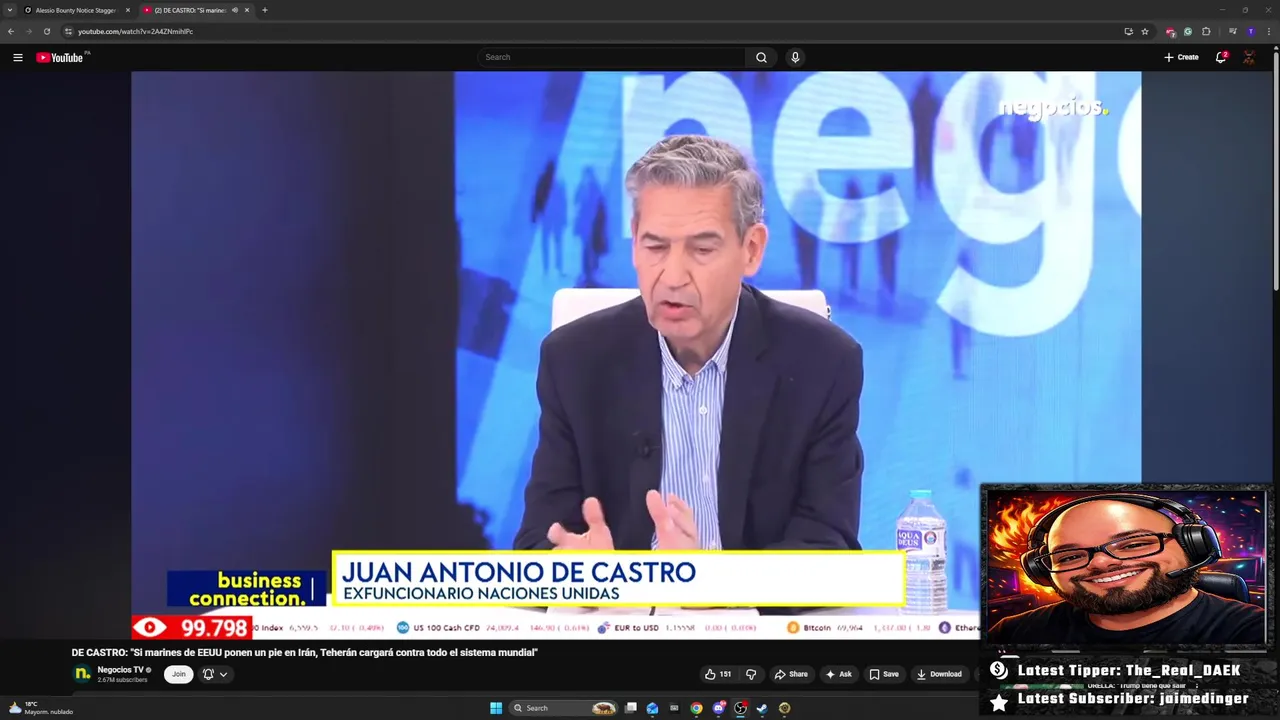Install or cast icon in address bar

click(1128, 31)
